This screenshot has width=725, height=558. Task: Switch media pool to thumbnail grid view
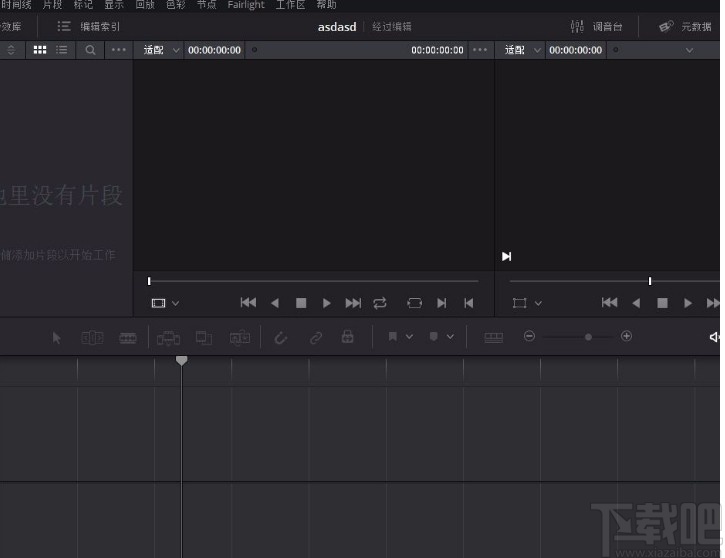[x=40, y=49]
